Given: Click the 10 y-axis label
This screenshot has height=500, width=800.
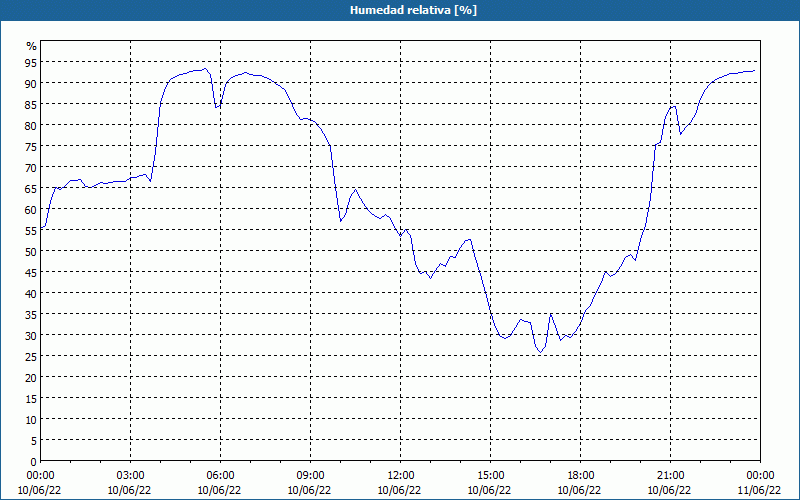Looking at the screenshot, I should (x=31, y=419).
